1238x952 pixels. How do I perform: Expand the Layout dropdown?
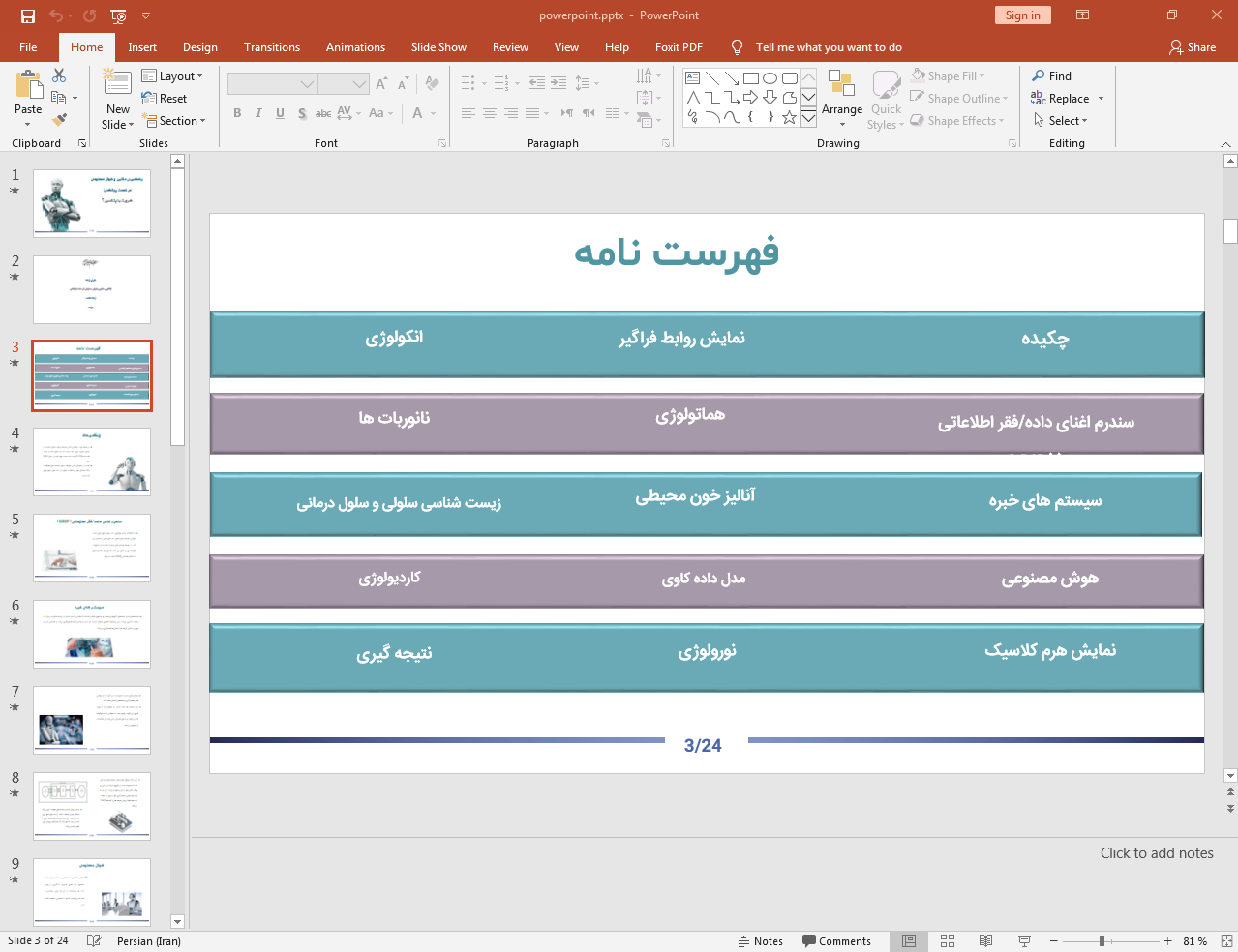[172, 76]
